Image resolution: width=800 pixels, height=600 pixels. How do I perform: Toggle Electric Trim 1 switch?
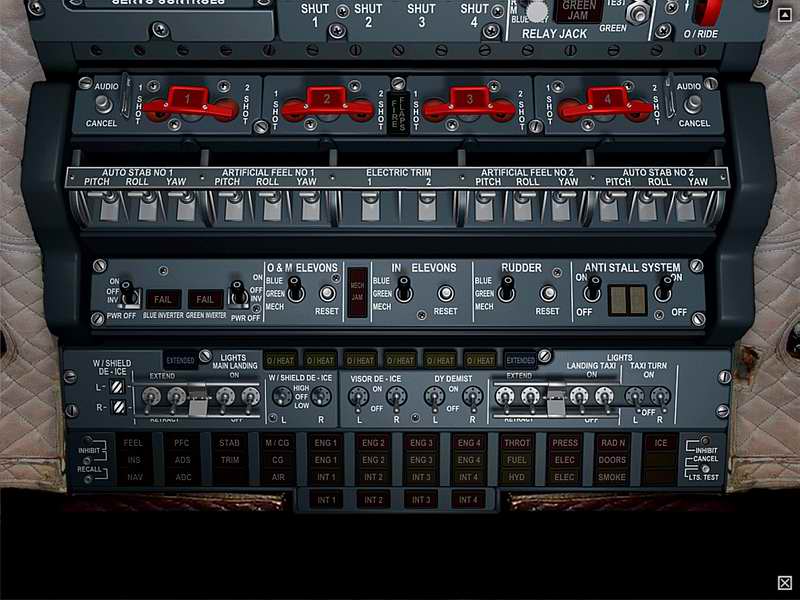click(x=370, y=207)
